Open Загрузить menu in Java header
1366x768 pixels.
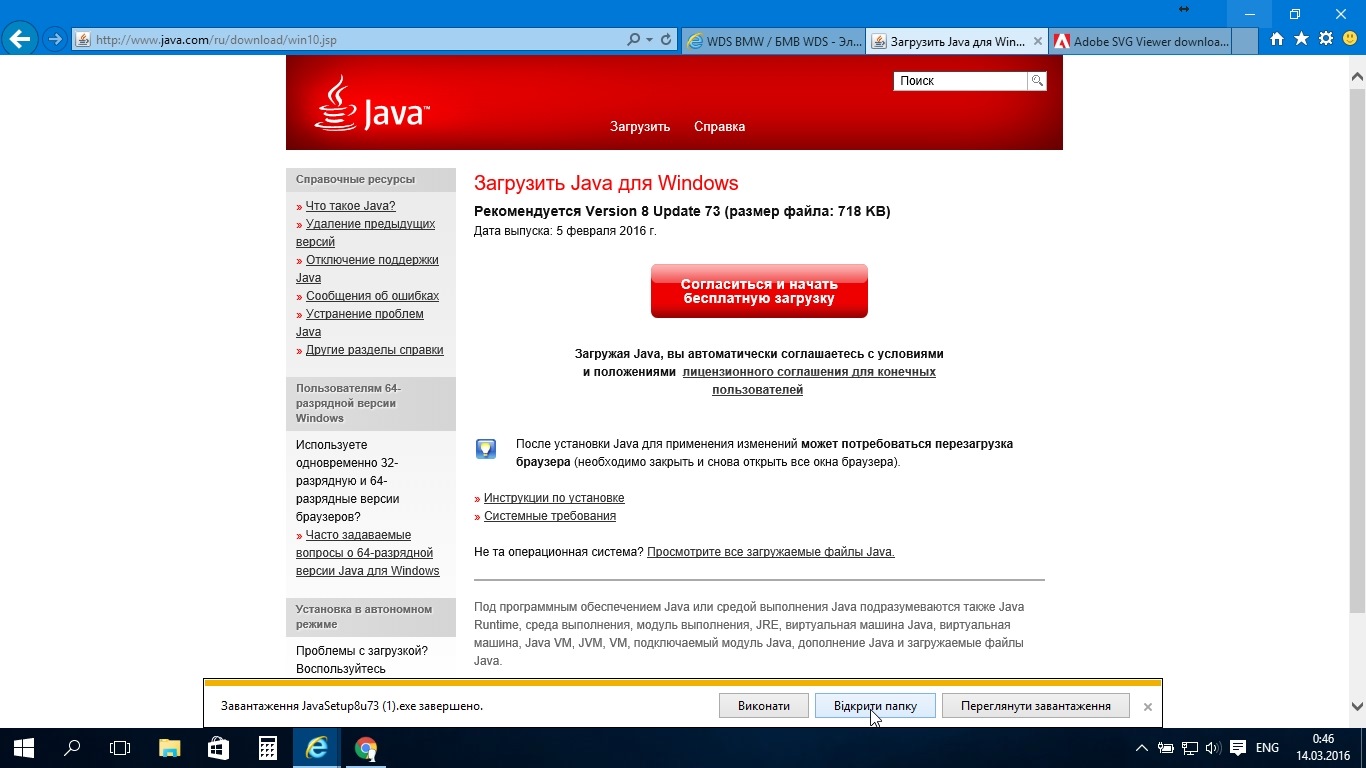(x=640, y=127)
